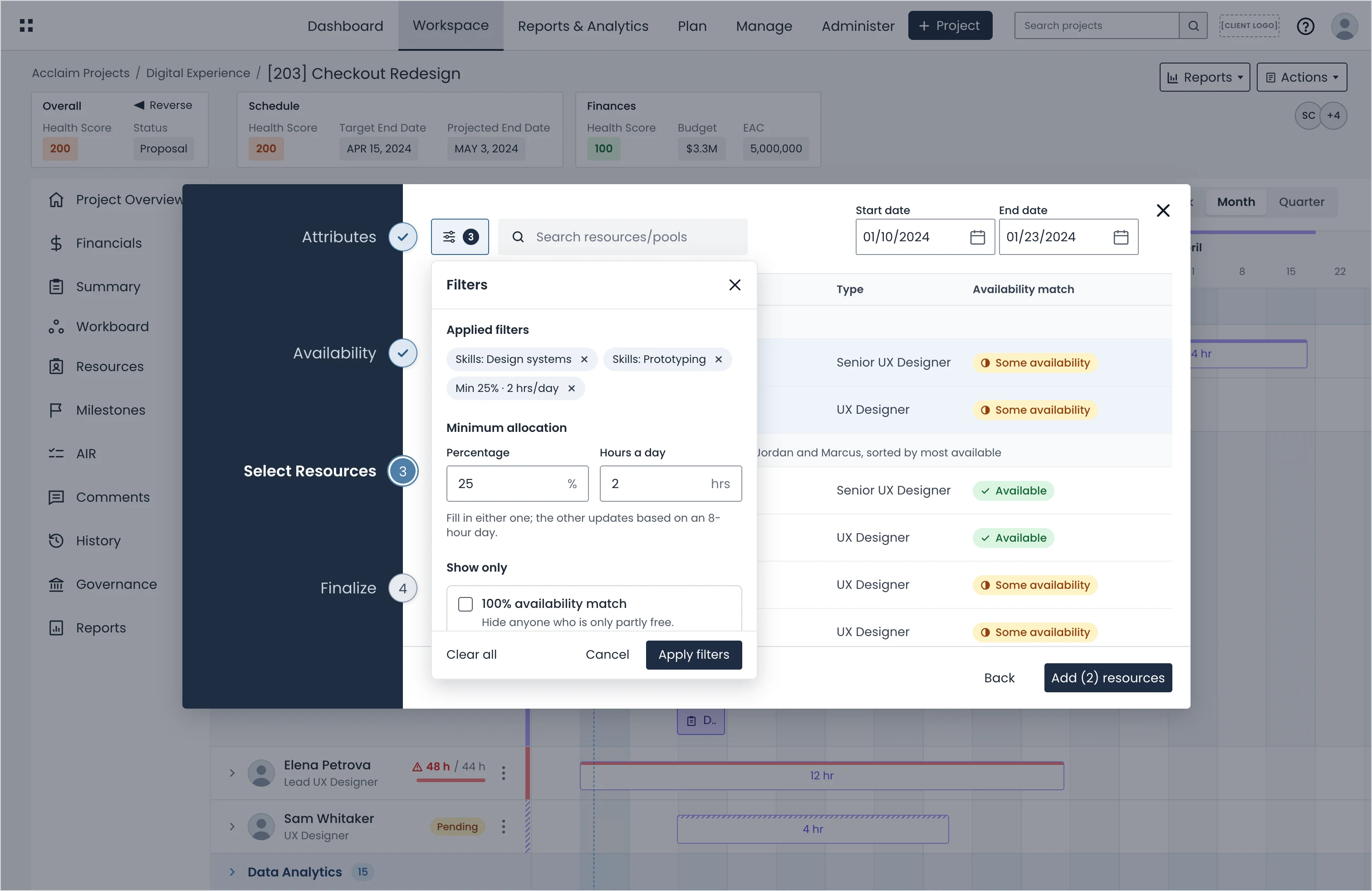
Task: Click Apply filters button
Action: 694,655
